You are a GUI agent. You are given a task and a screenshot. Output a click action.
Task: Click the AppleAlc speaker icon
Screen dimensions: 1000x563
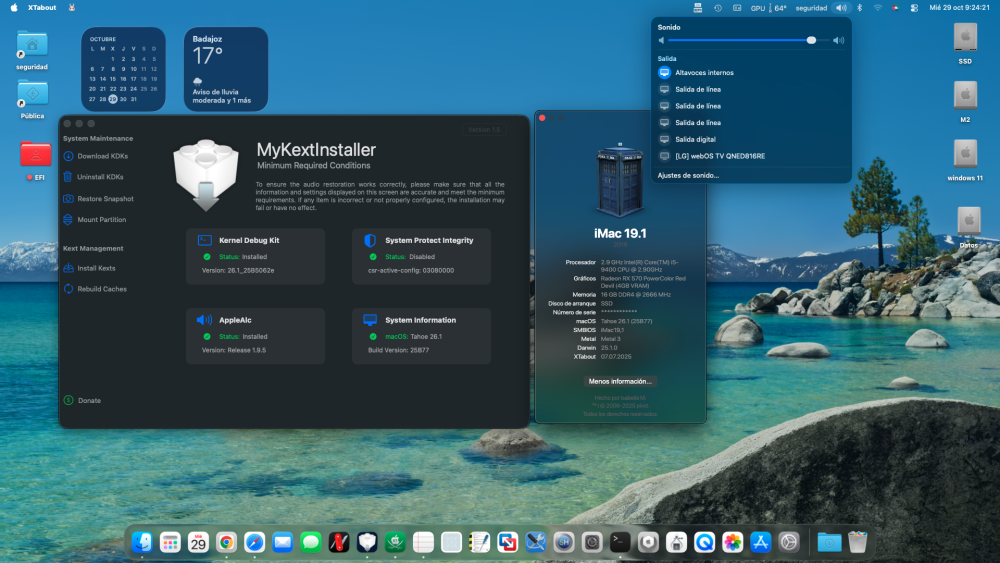[205, 320]
